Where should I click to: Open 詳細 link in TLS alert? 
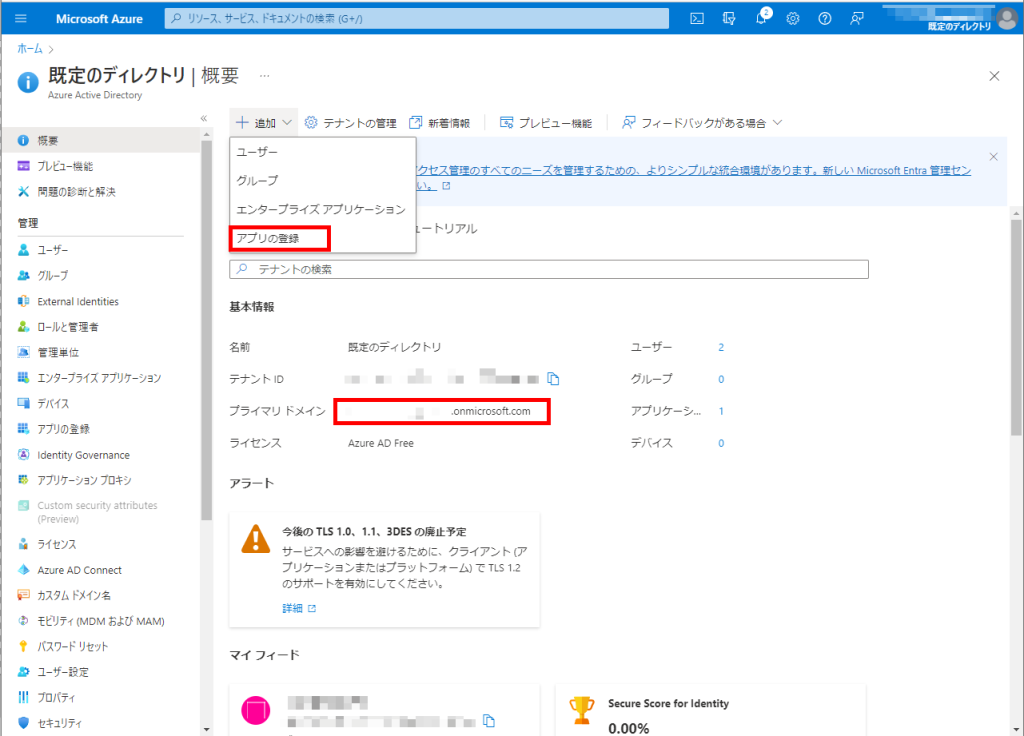coord(298,608)
